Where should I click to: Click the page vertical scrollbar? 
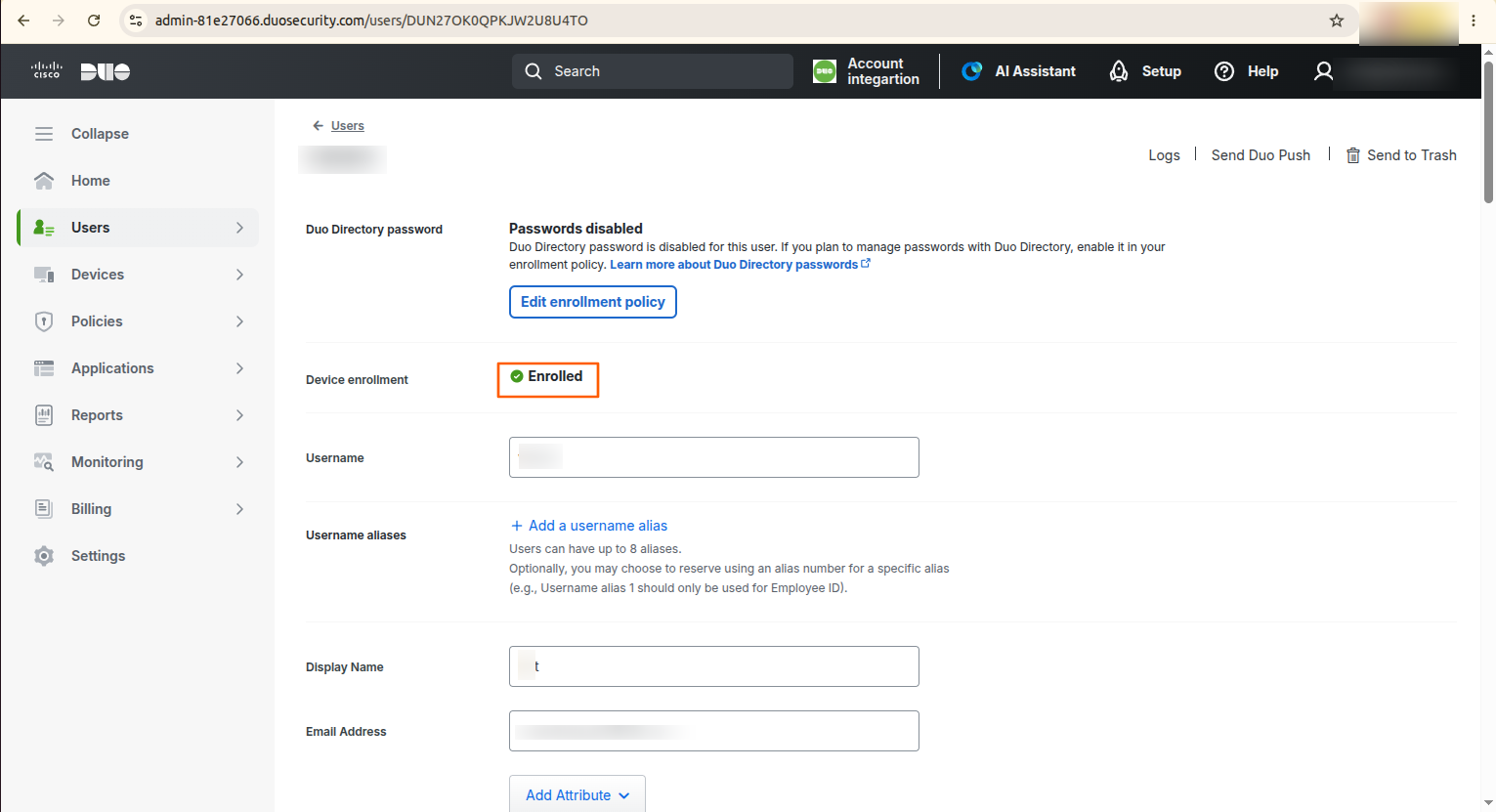tap(1488, 133)
